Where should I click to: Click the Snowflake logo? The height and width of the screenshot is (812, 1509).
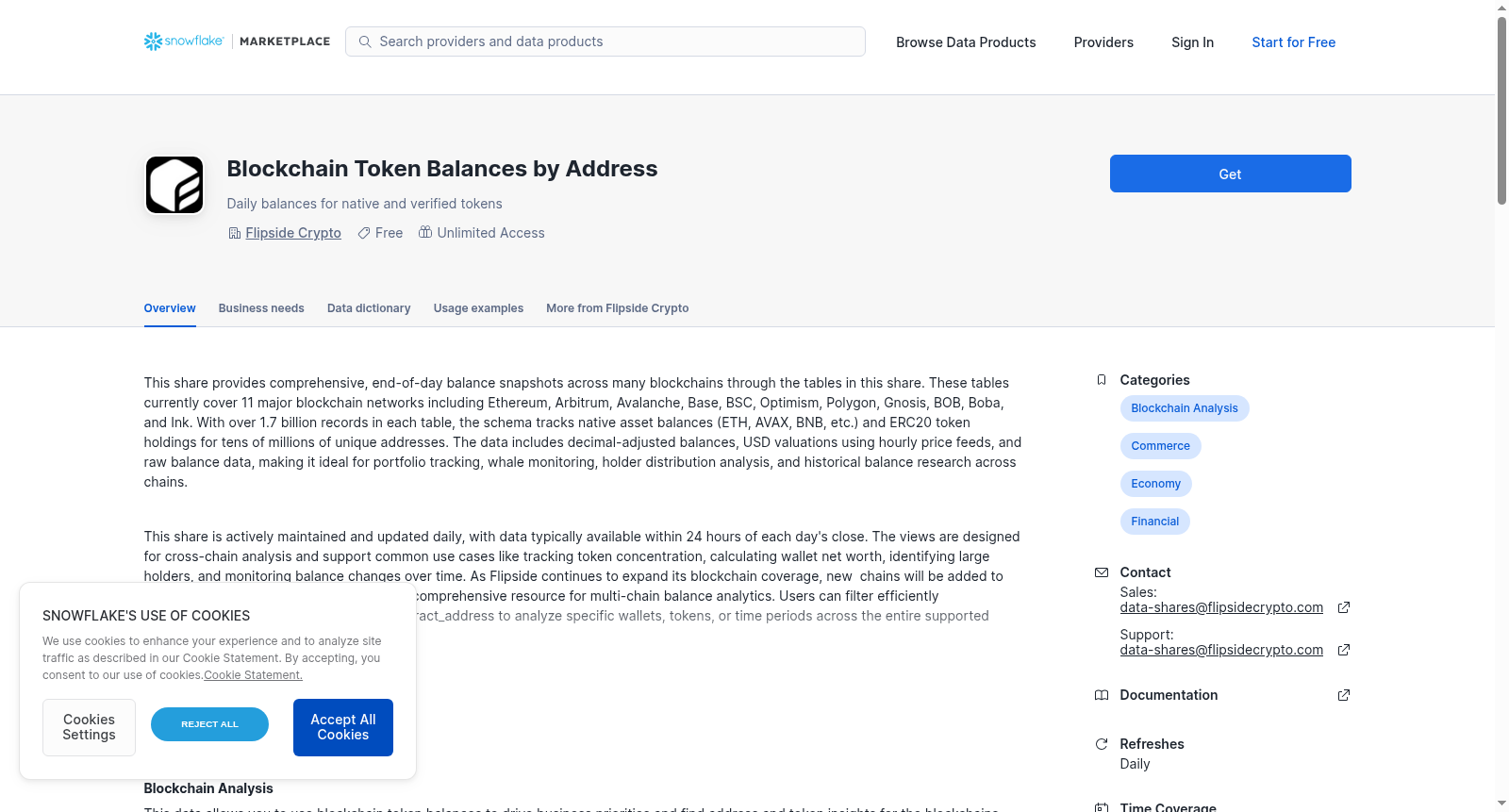[x=184, y=41]
